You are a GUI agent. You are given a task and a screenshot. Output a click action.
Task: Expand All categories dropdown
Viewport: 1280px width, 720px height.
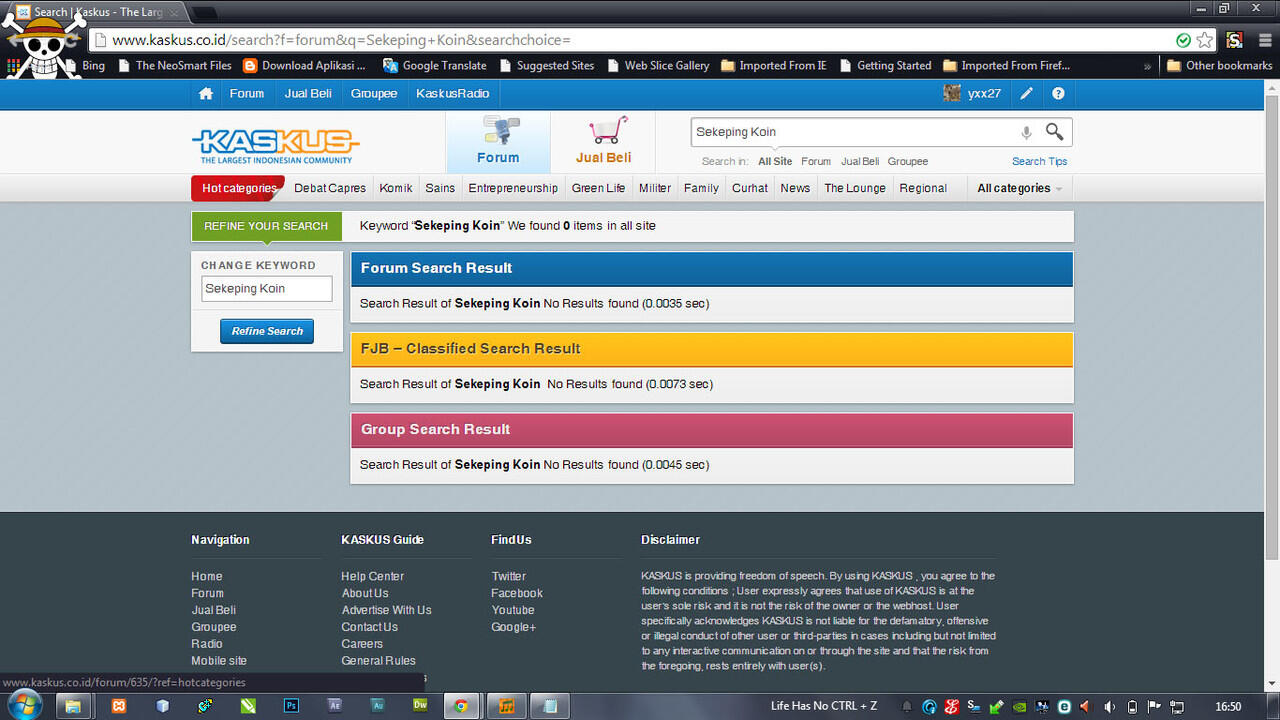click(x=1019, y=188)
